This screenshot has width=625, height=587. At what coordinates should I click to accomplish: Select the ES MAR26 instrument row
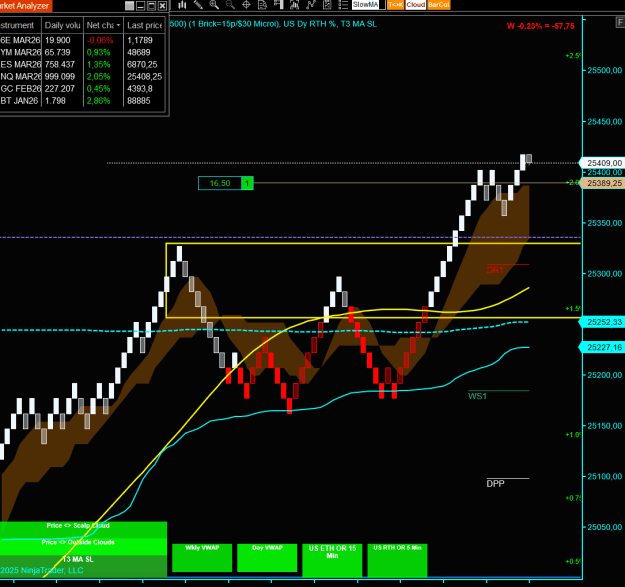pos(82,65)
